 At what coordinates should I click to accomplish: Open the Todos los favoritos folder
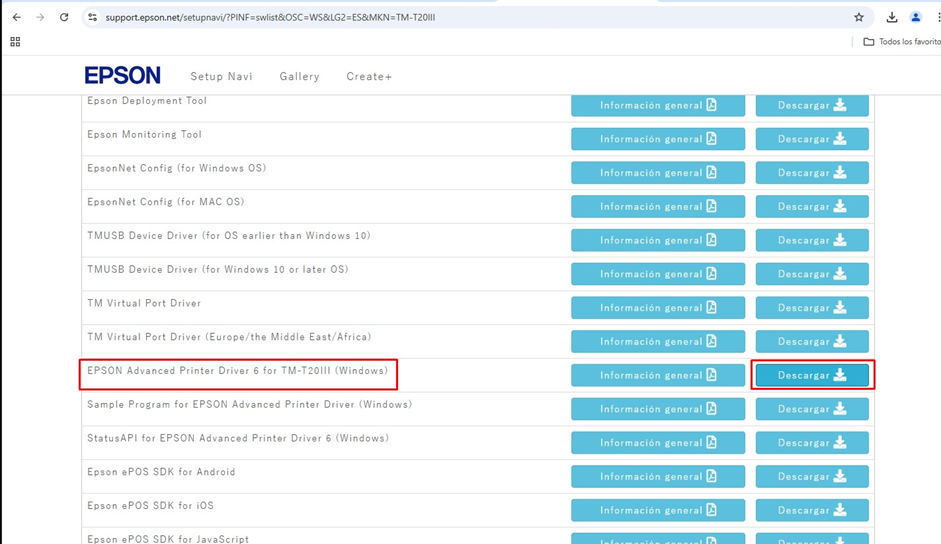coord(901,42)
